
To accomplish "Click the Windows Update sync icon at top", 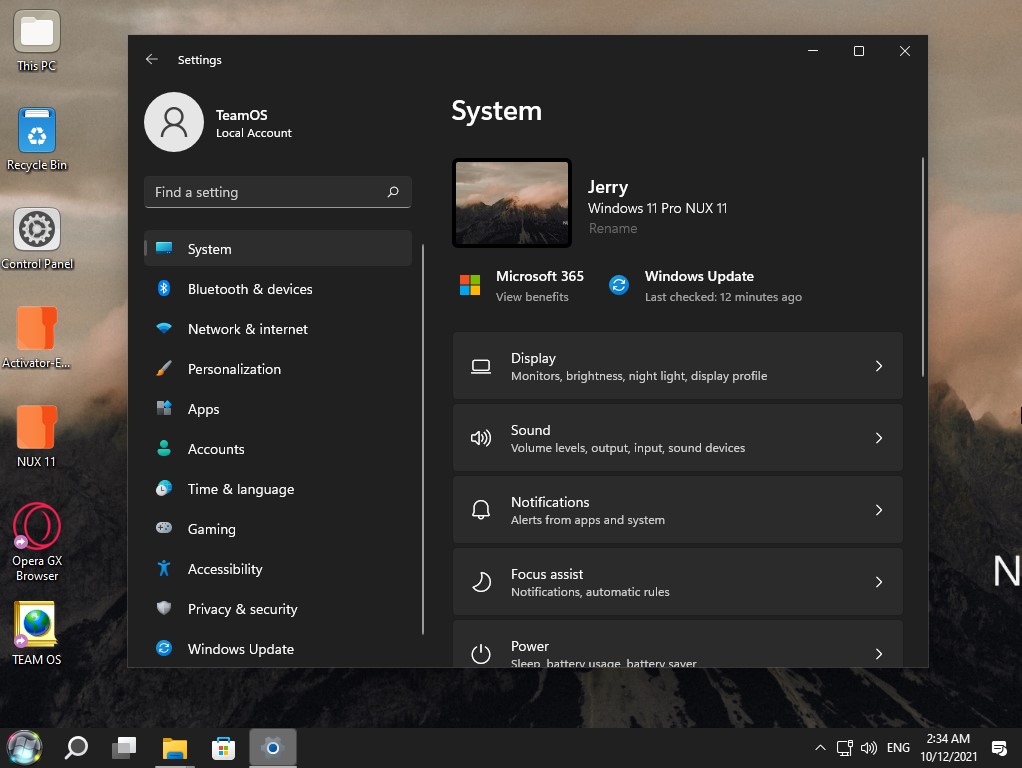I will [x=619, y=285].
